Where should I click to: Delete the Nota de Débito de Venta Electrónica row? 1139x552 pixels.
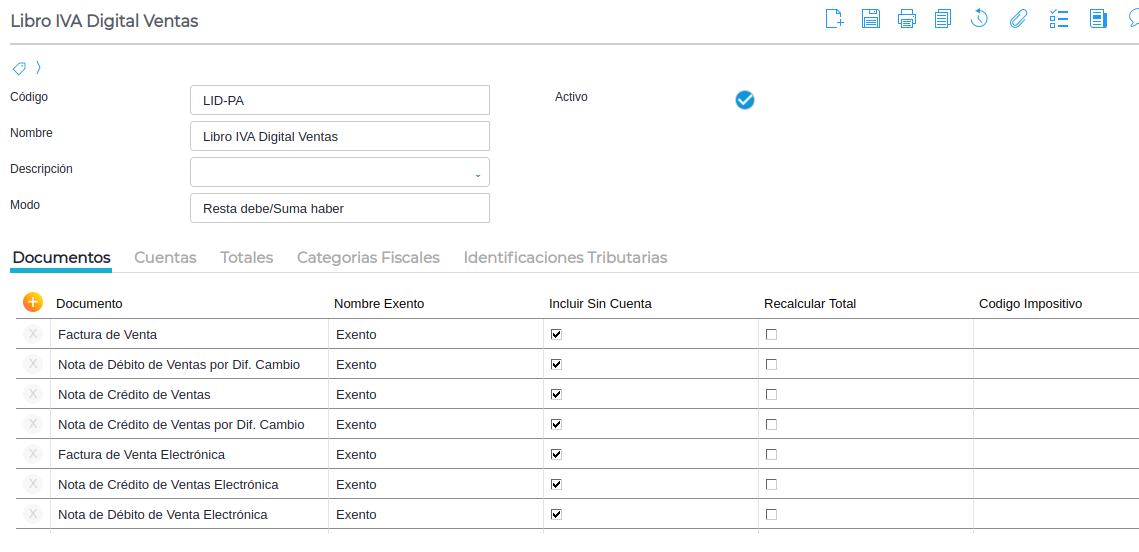[33, 514]
